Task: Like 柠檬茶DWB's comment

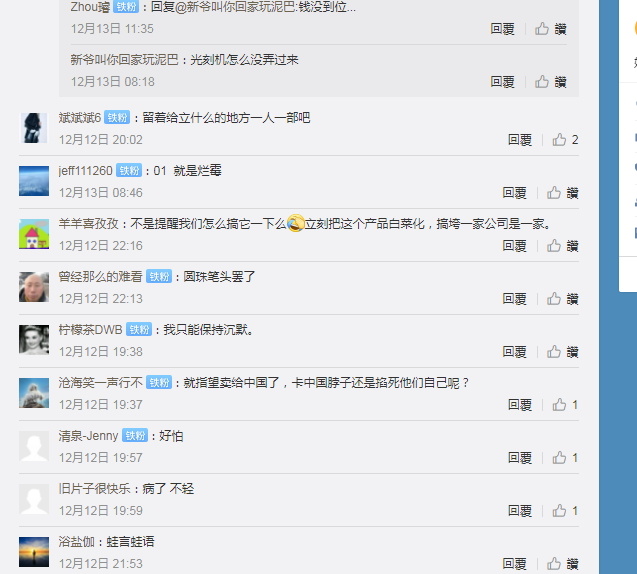Action: pos(562,352)
